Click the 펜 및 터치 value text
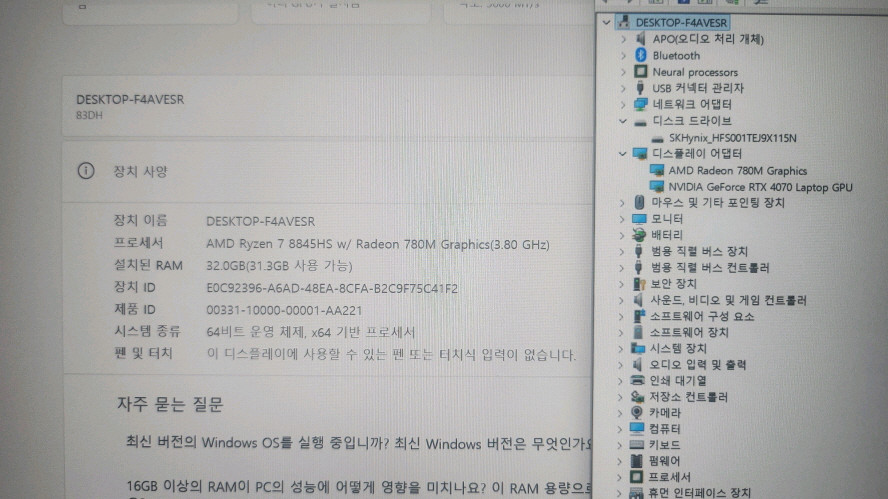Viewport: 888px width, 499px height. pos(391,355)
